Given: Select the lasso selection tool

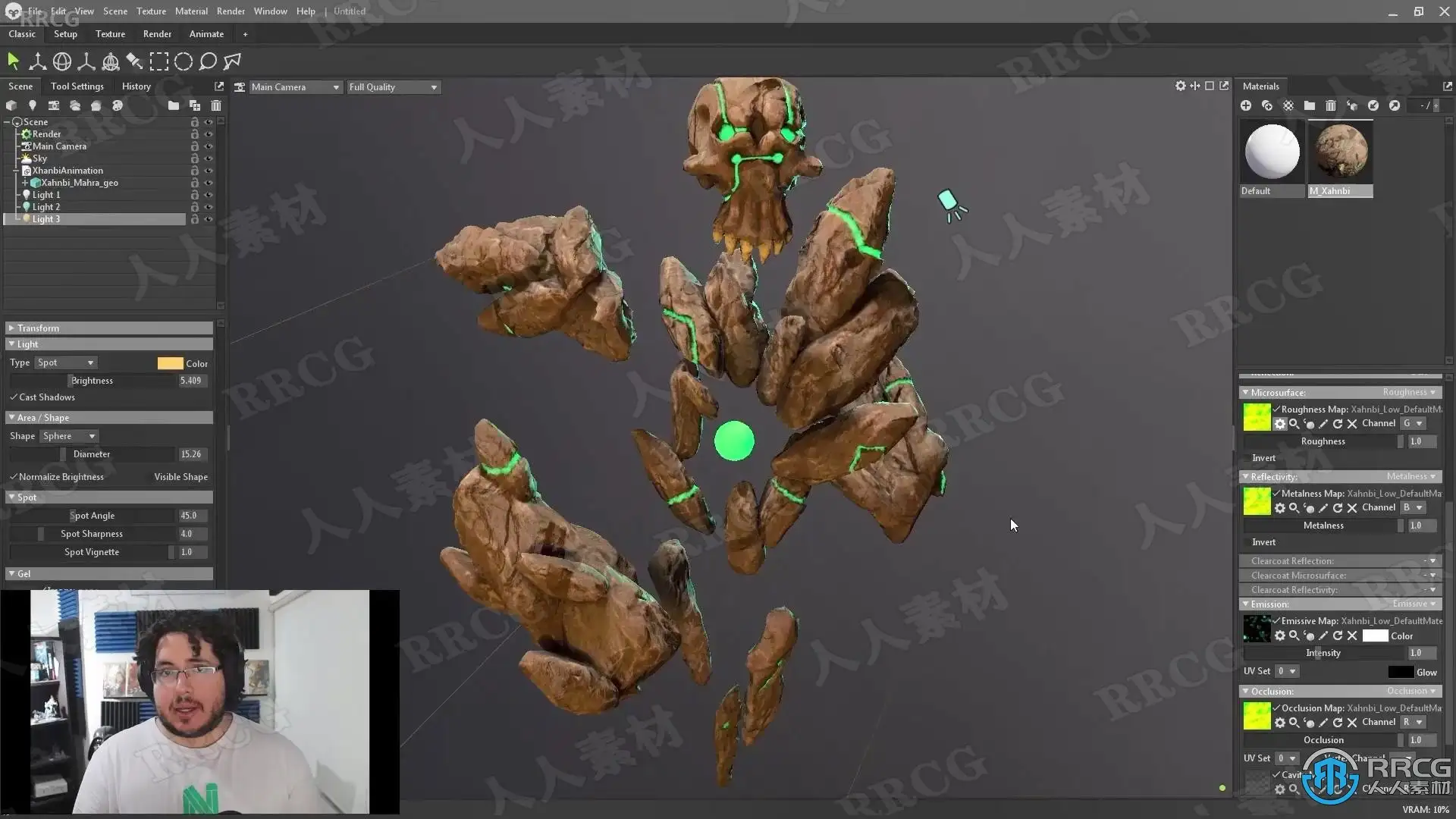Looking at the screenshot, I should click(x=208, y=61).
